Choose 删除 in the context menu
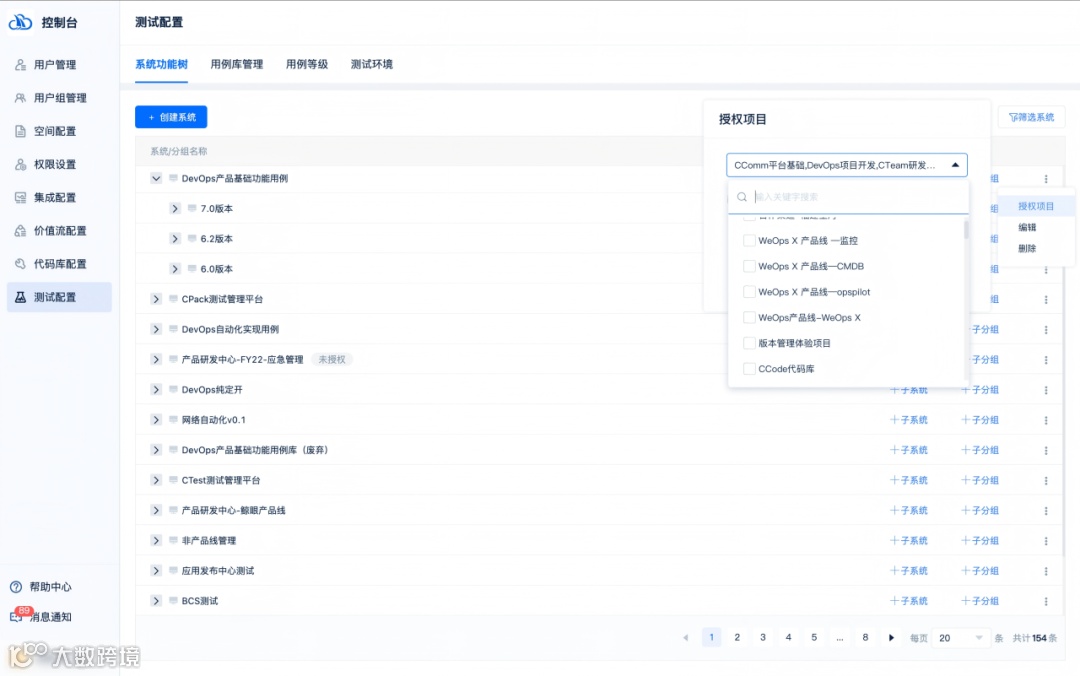The height and width of the screenshot is (676, 1080). pos(1027,248)
